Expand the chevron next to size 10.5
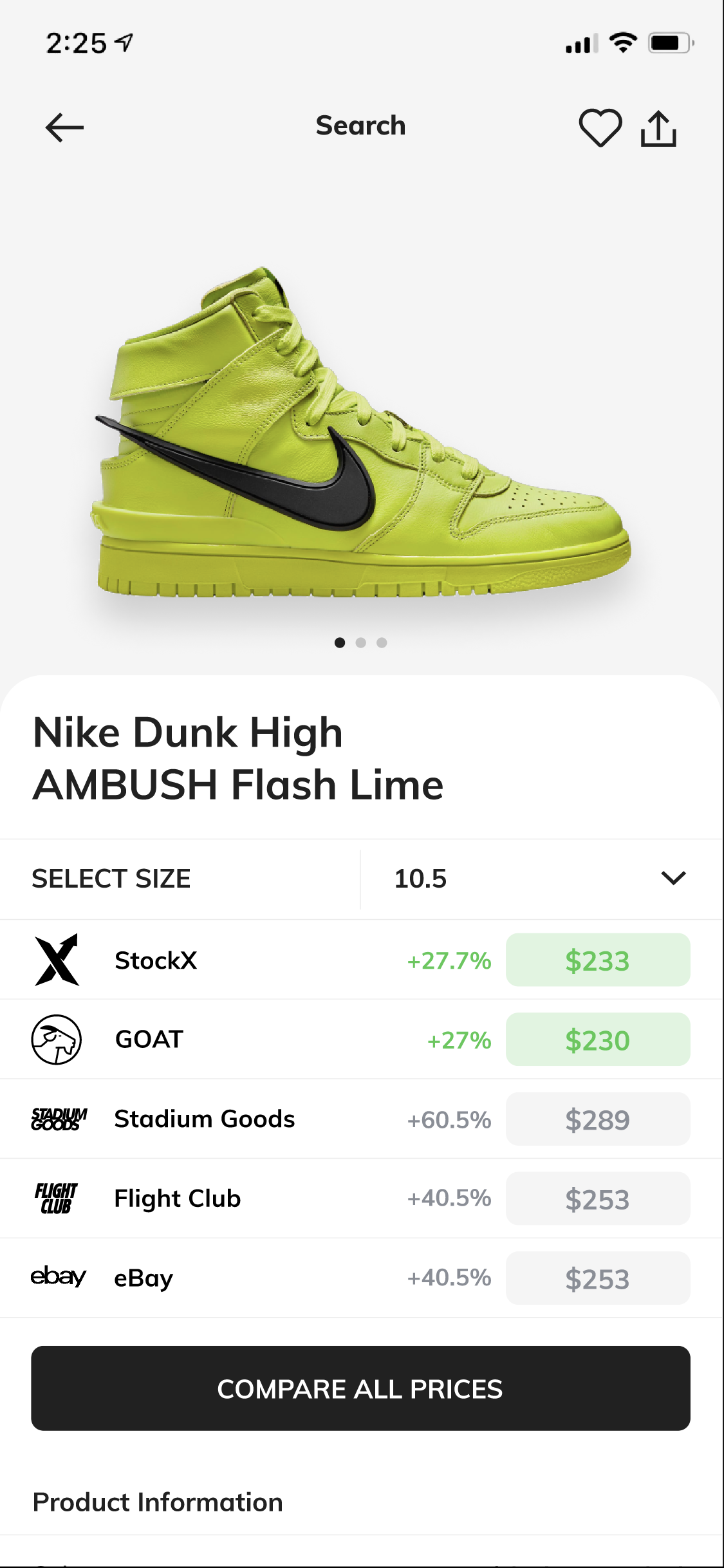Screen dimensions: 724x1568 click(672, 879)
